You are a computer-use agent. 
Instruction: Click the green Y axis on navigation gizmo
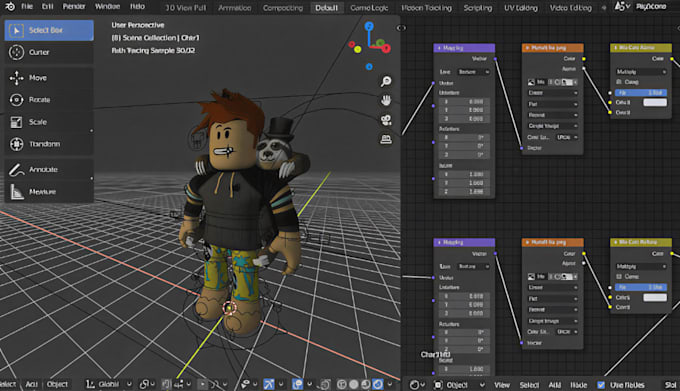click(x=380, y=43)
